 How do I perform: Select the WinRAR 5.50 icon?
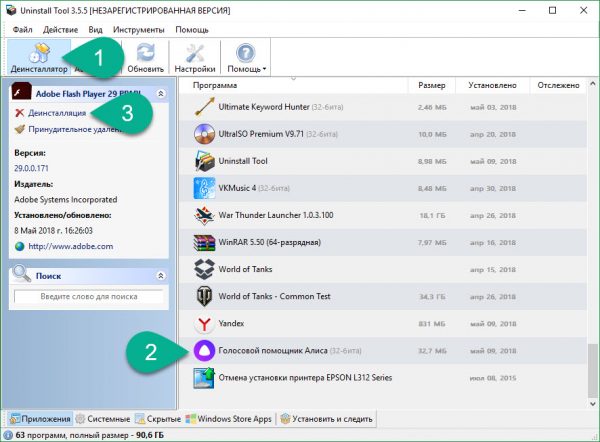click(x=204, y=242)
